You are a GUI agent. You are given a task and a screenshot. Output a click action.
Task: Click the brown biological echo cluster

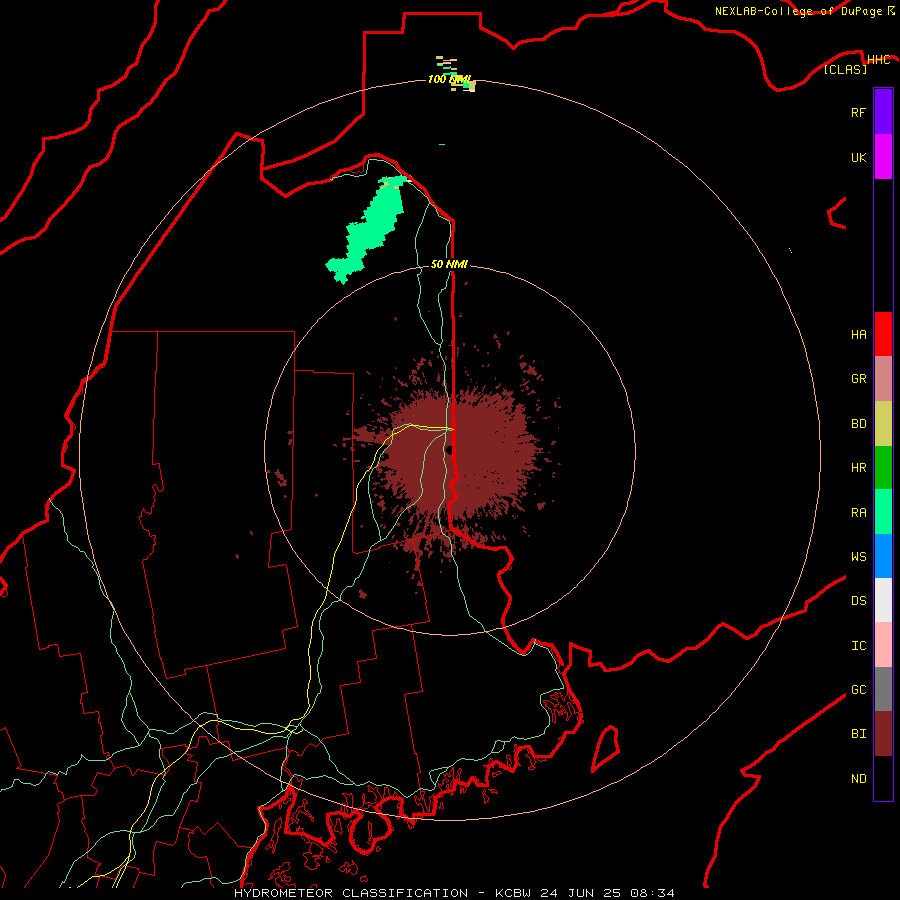pos(458,455)
